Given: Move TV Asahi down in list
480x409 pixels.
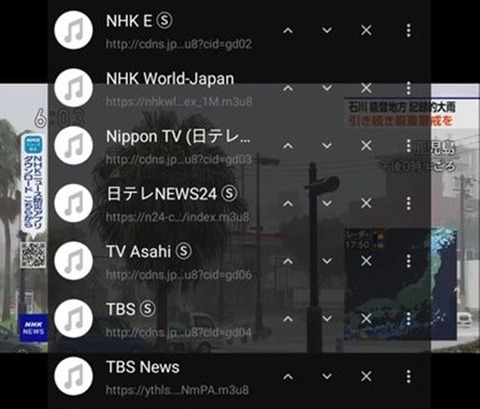Looking at the screenshot, I should [327, 261].
